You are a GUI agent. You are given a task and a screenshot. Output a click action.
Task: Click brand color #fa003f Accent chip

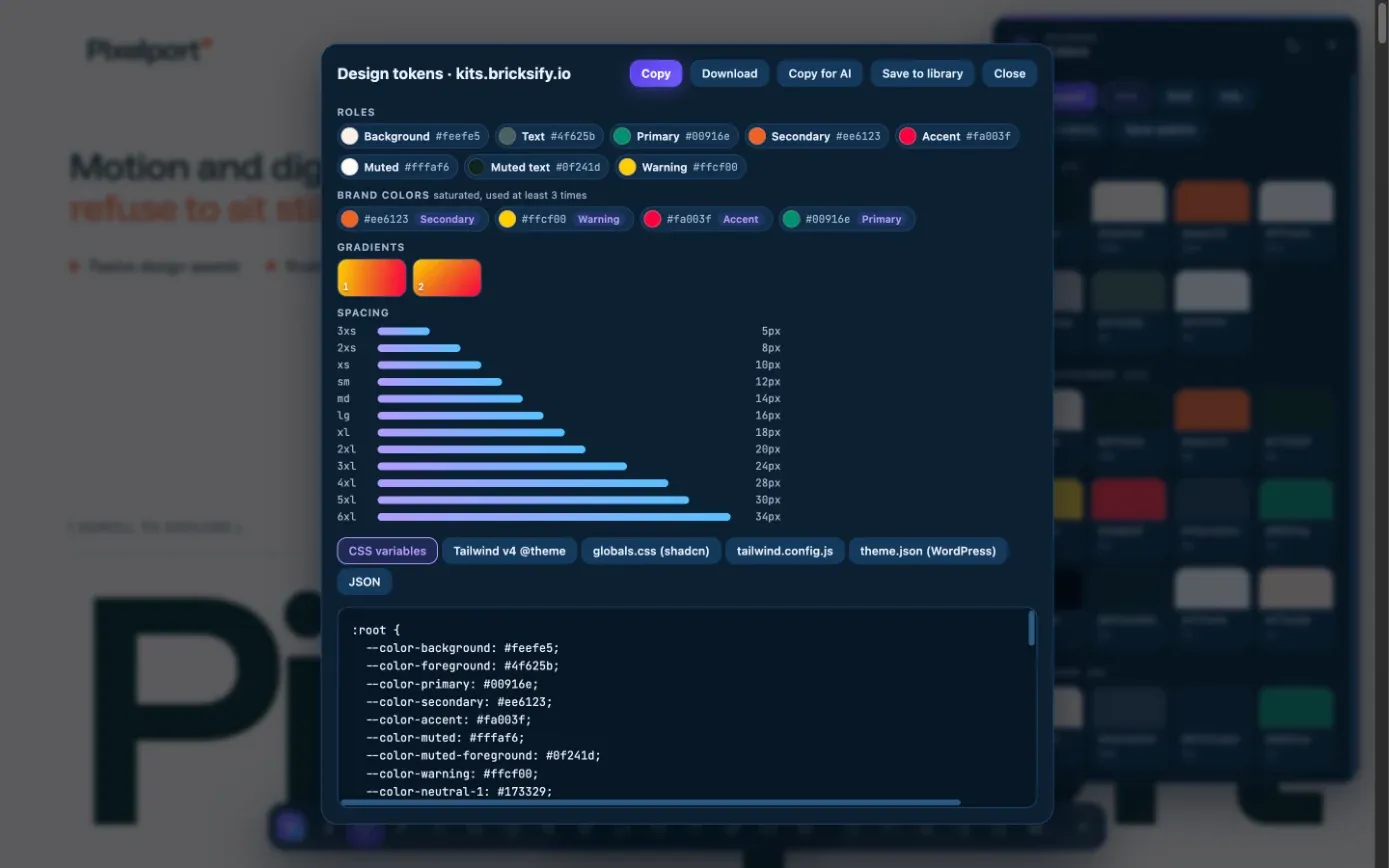click(706, 219)
